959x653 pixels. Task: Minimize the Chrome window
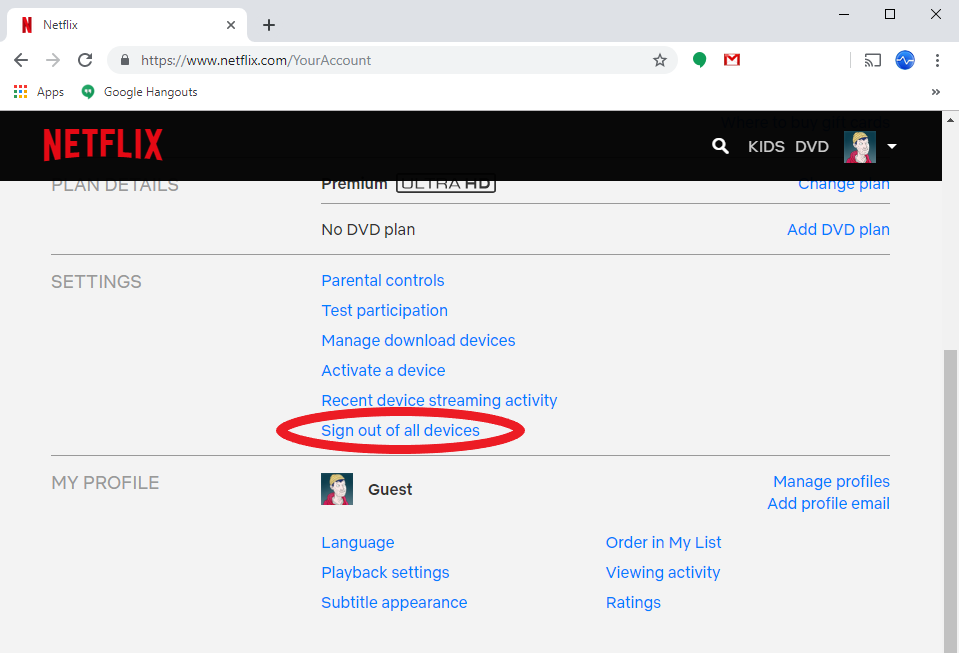[844, 14]
